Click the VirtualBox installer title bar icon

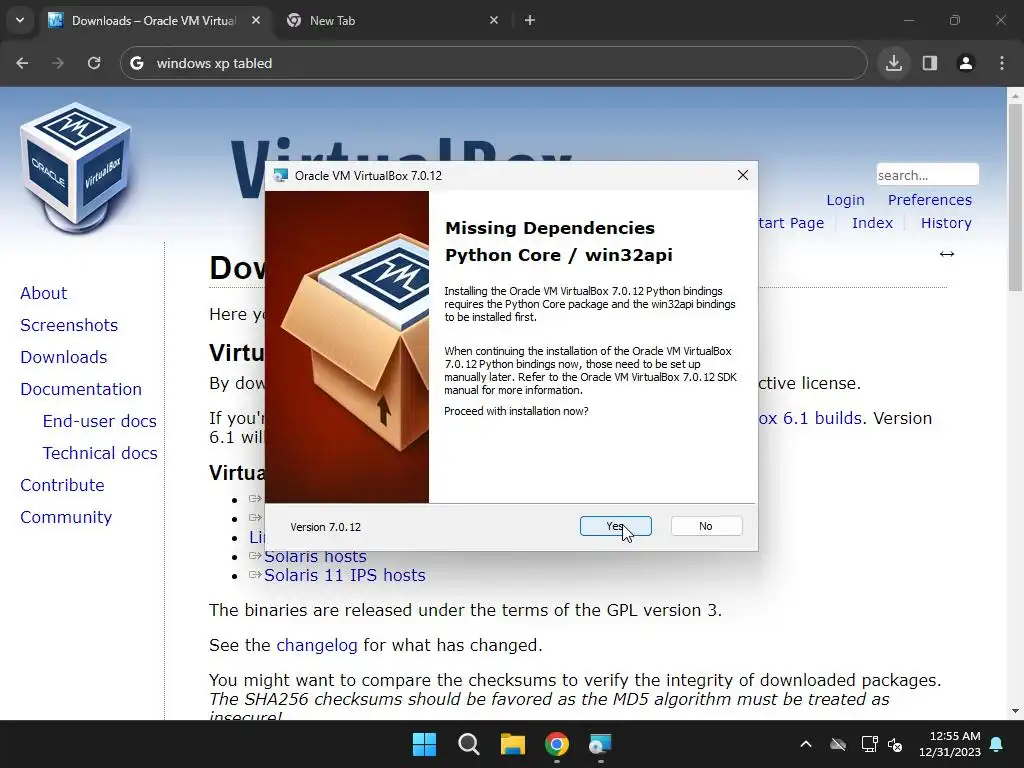pyautogui.click(x=281, y=175)
